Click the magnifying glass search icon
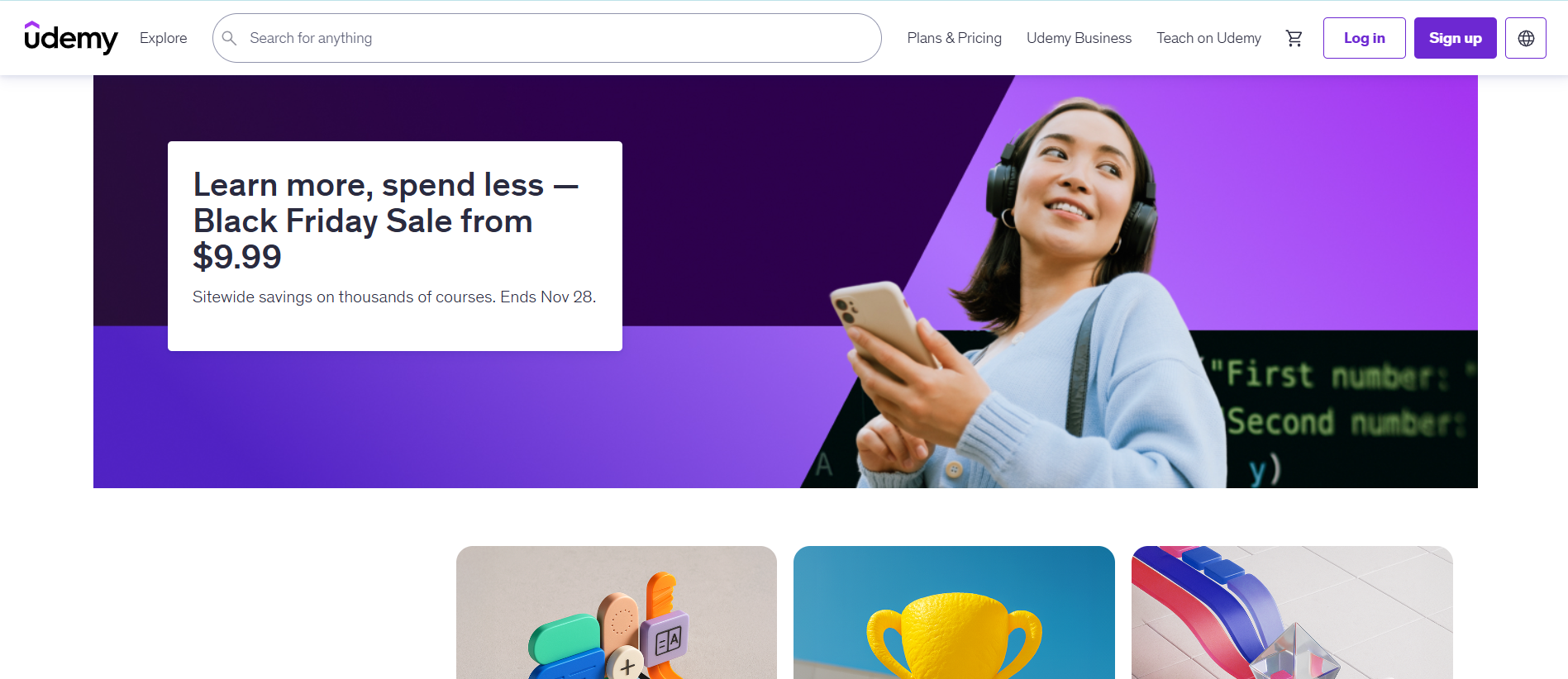Screen dimensions: 1568x679 pyautogui.click(x=230, y=38)
